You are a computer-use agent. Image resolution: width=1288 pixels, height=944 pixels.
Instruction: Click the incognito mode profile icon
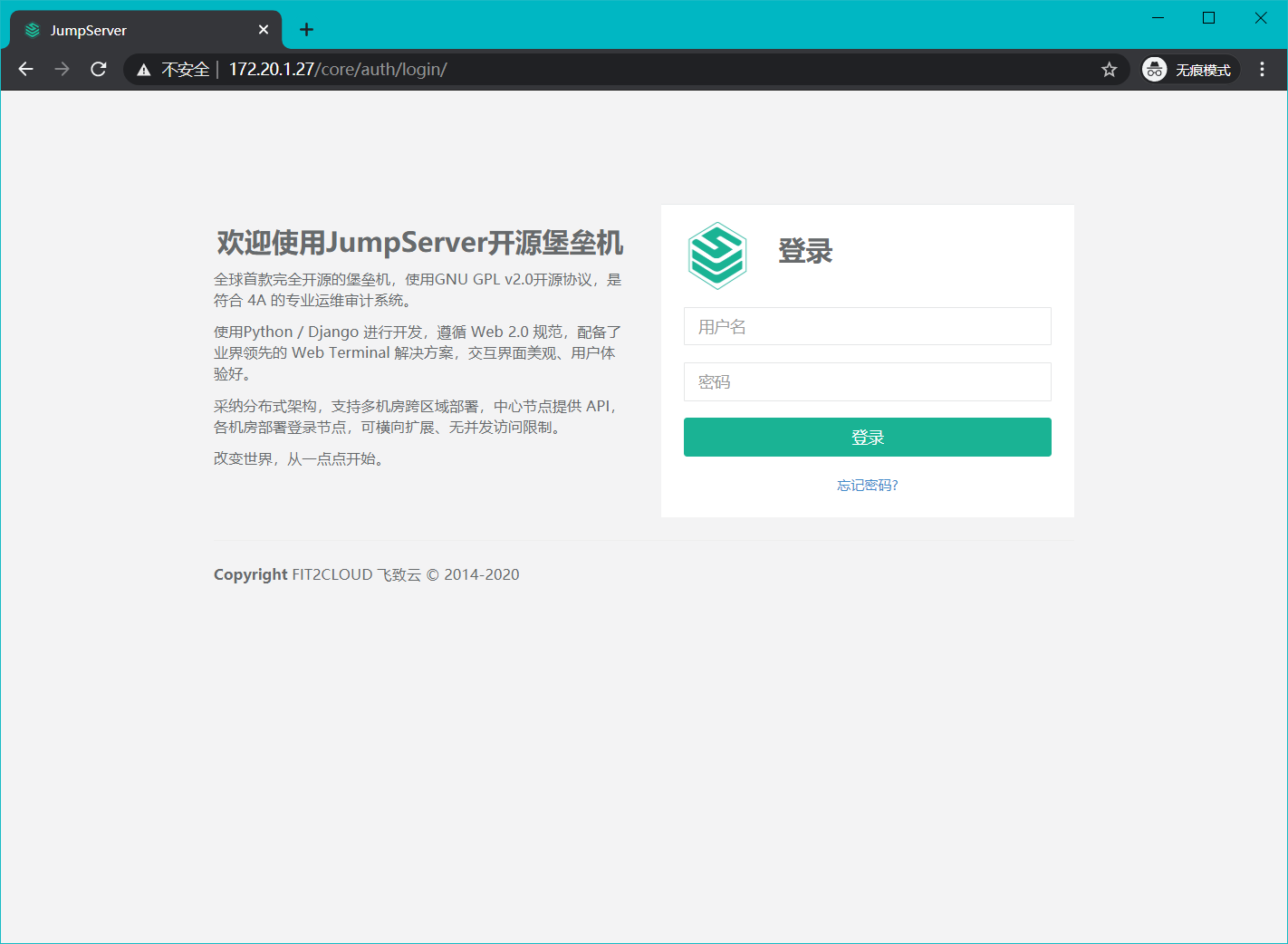[1154, 70]
